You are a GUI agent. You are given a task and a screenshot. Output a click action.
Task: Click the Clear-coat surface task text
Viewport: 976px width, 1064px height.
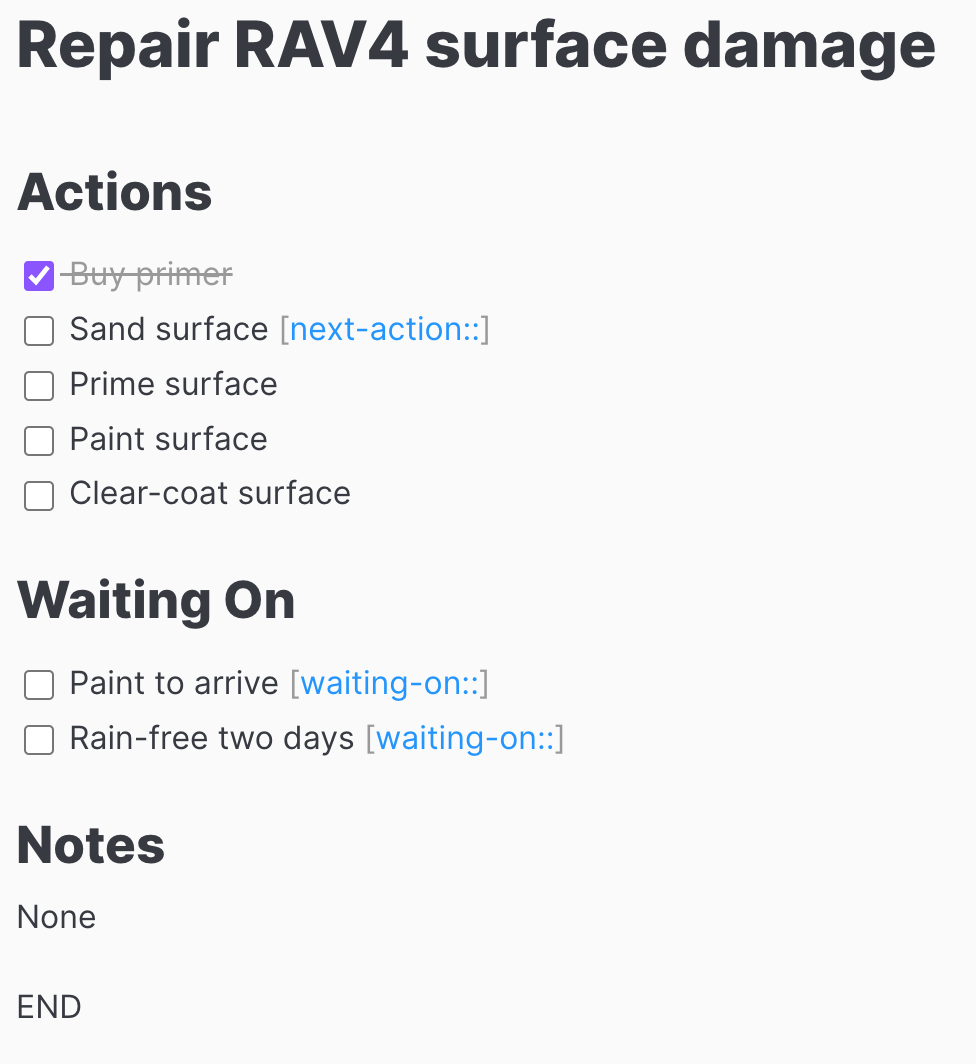(210, 493)
